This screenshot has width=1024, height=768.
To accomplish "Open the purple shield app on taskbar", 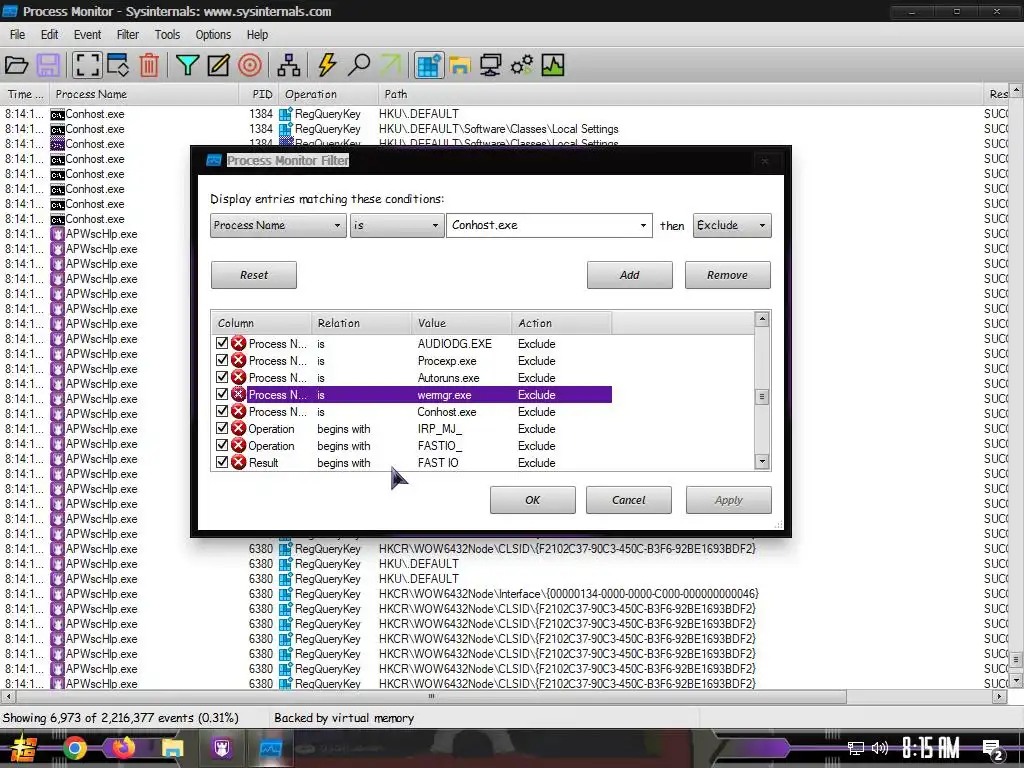I will pos(222,748).
